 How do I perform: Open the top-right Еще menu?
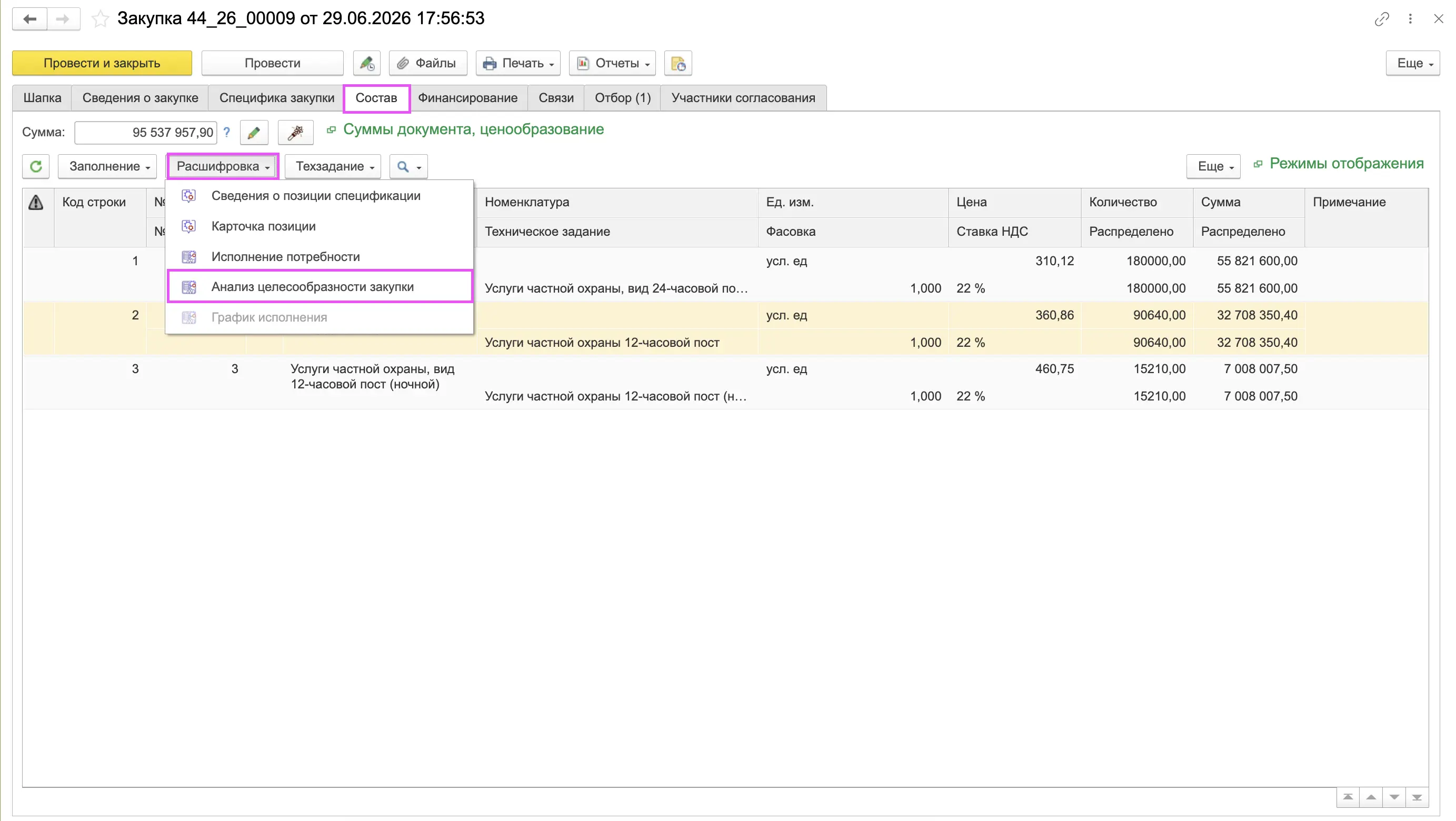click(1412, 63)
